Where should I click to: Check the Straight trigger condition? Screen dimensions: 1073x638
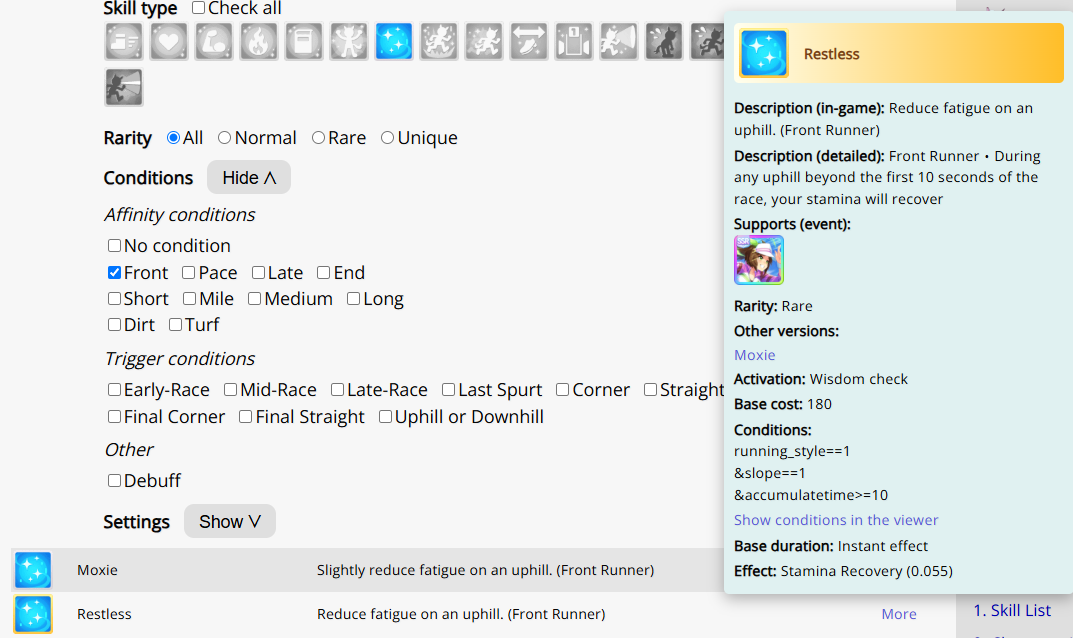(x=650, y=390)
